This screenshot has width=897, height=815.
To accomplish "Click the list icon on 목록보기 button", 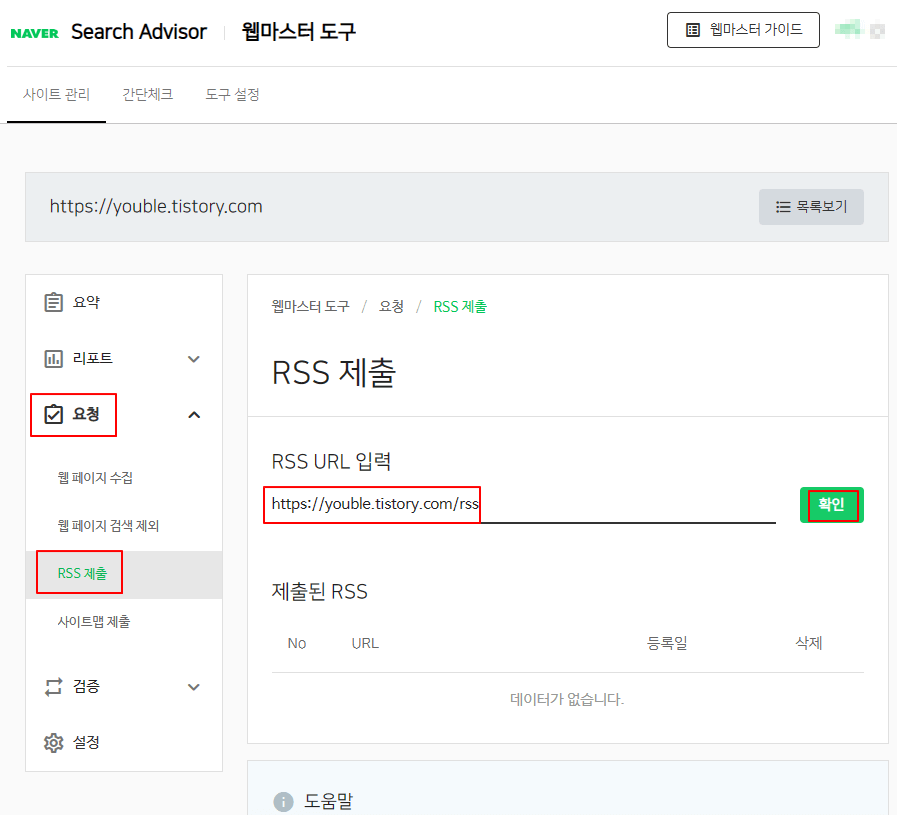I will pyautogui.click(x=782, y=206).
